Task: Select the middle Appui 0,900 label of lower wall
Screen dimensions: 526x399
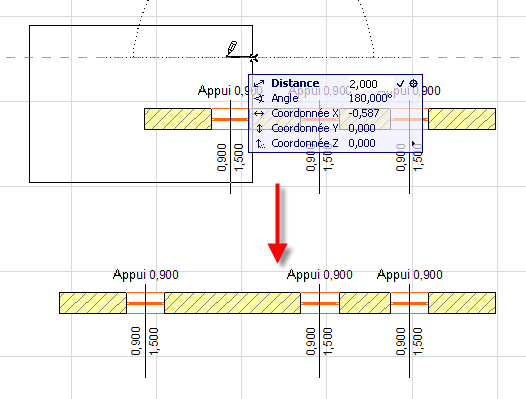Action: (320, 275)
